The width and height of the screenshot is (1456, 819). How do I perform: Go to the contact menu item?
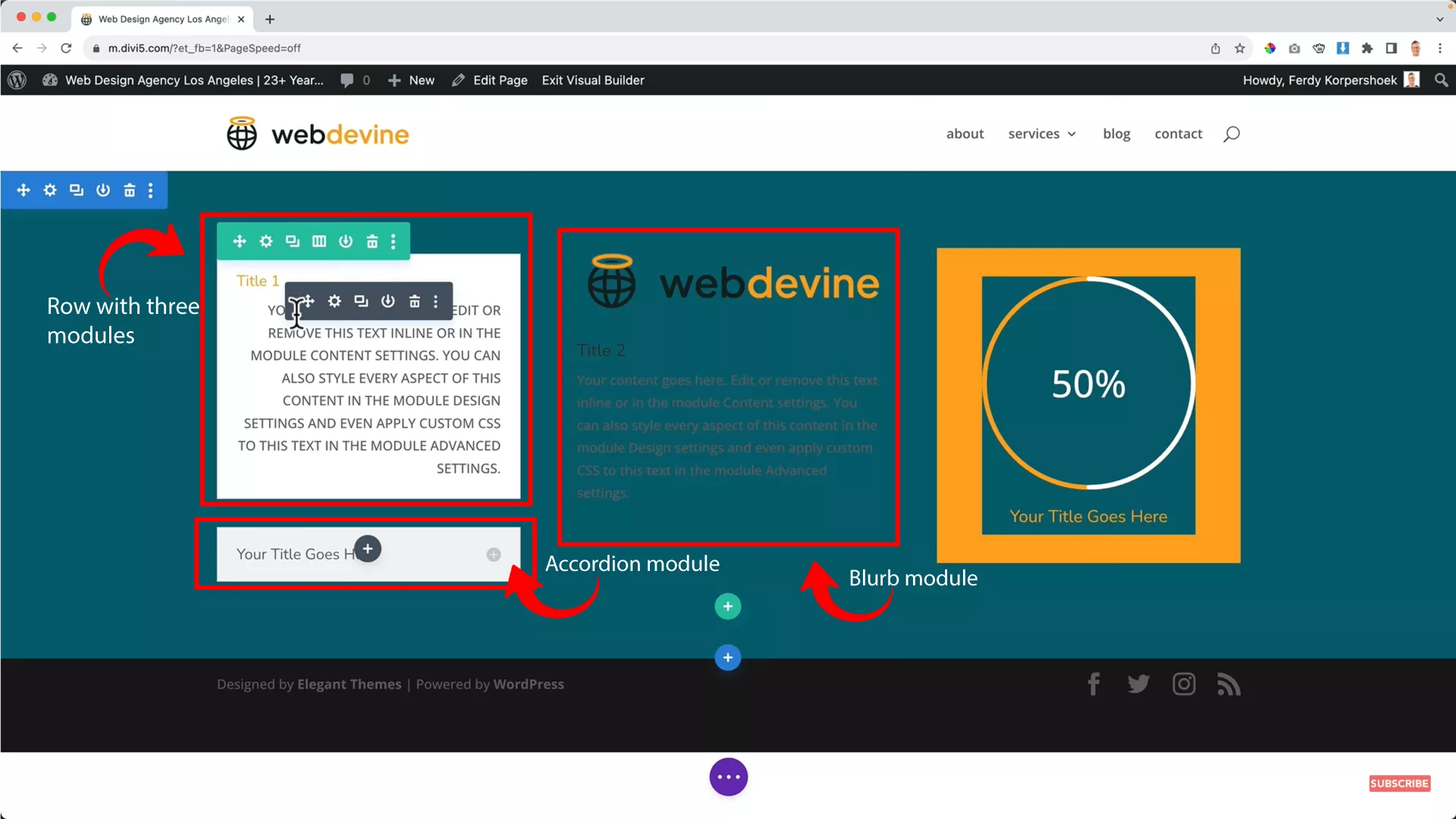pyautogui.click(x=1178, y=133)
